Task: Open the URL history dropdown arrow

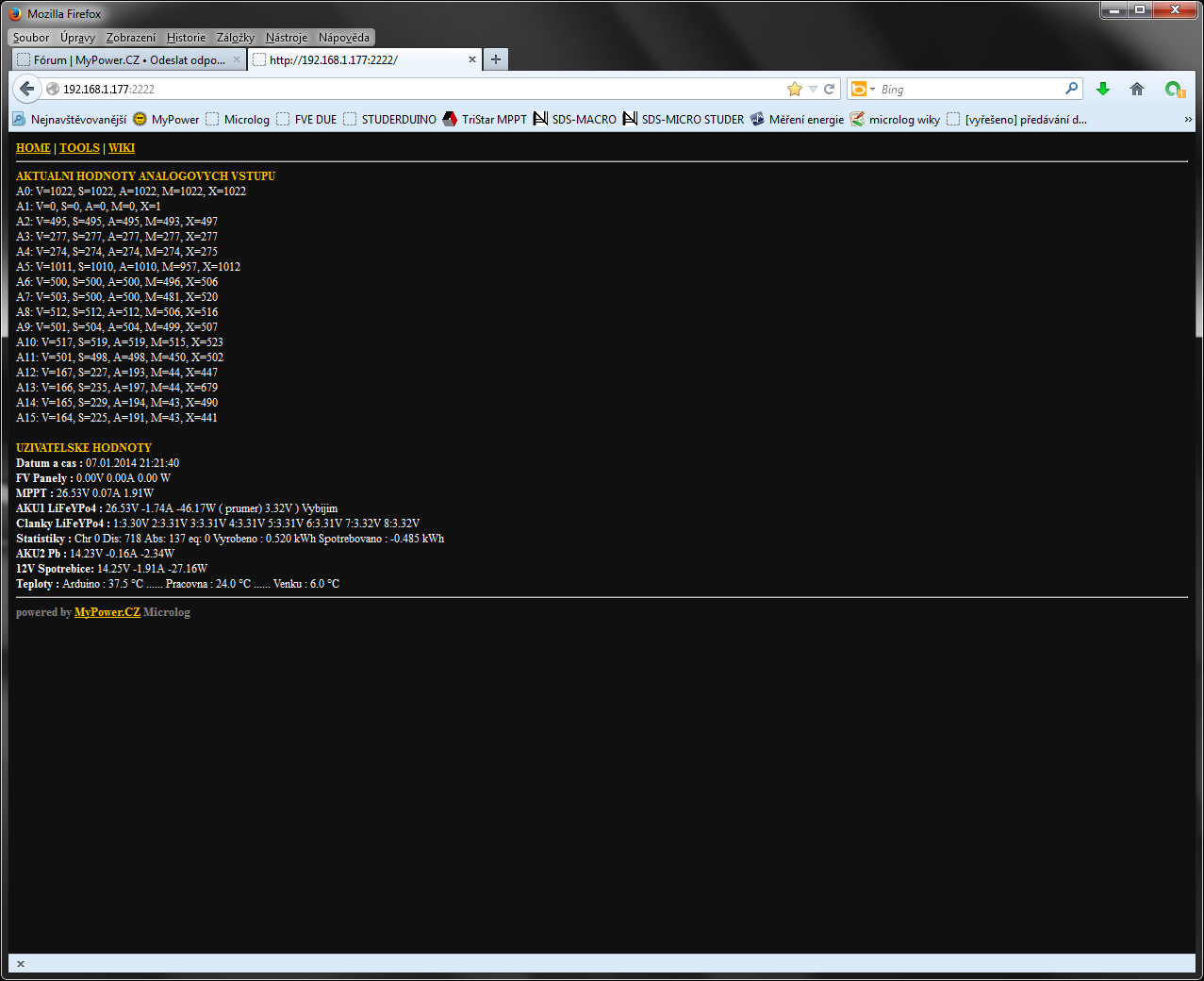Action: click(813, 89)
